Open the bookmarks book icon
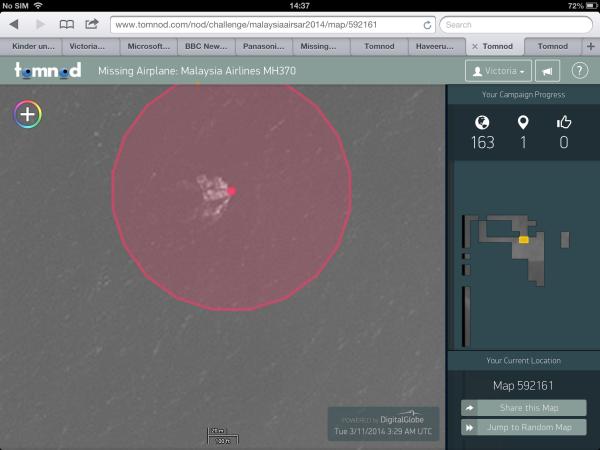This screenshot has width=600, height=450. point(67,24)
